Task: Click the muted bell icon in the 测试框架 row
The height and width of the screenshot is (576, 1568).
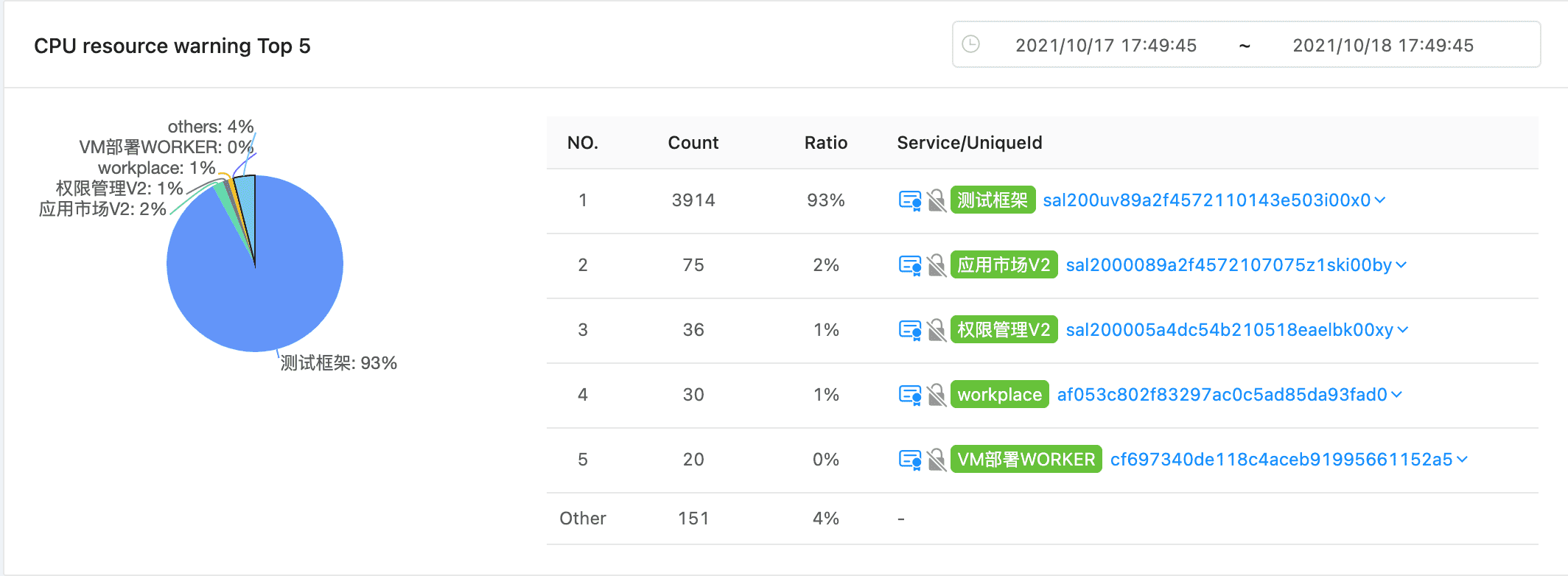Action: click(937, 200)
